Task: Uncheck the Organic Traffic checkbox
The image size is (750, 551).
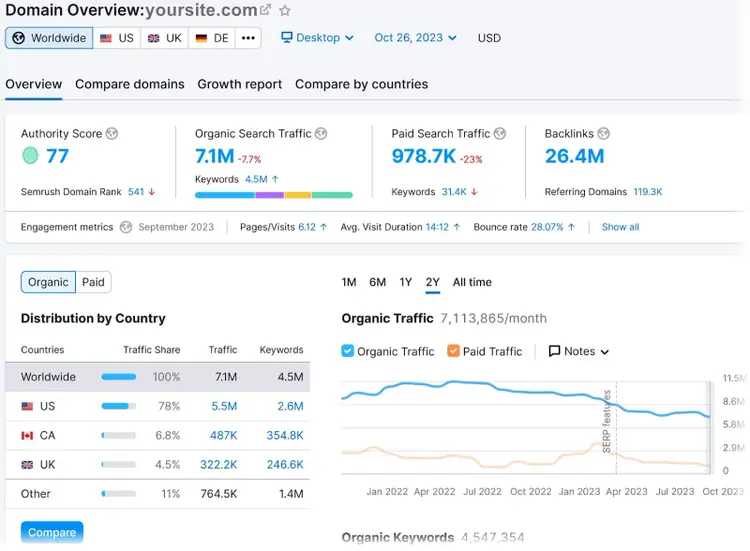Action: tap(347, 351)
